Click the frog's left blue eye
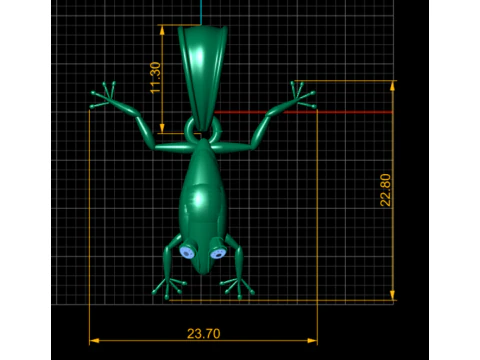 (187, 252)
